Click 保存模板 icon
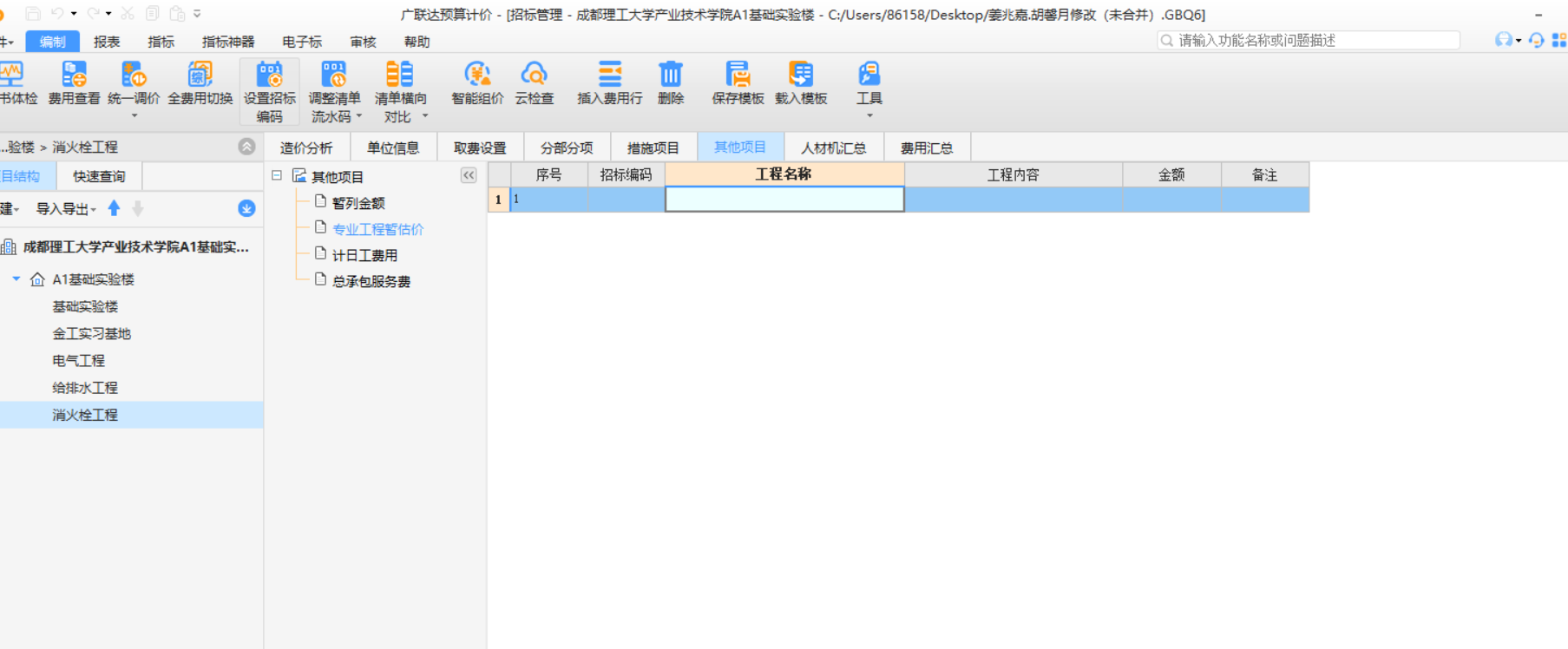The width and height of the screenshot is (1568, 649). point(738,75)
